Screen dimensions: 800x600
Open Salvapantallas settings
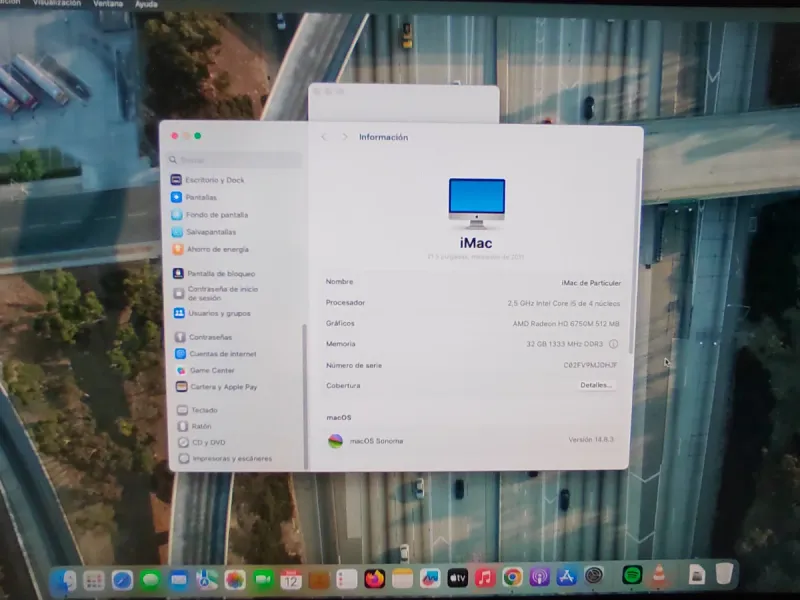[x=204, y=232]
